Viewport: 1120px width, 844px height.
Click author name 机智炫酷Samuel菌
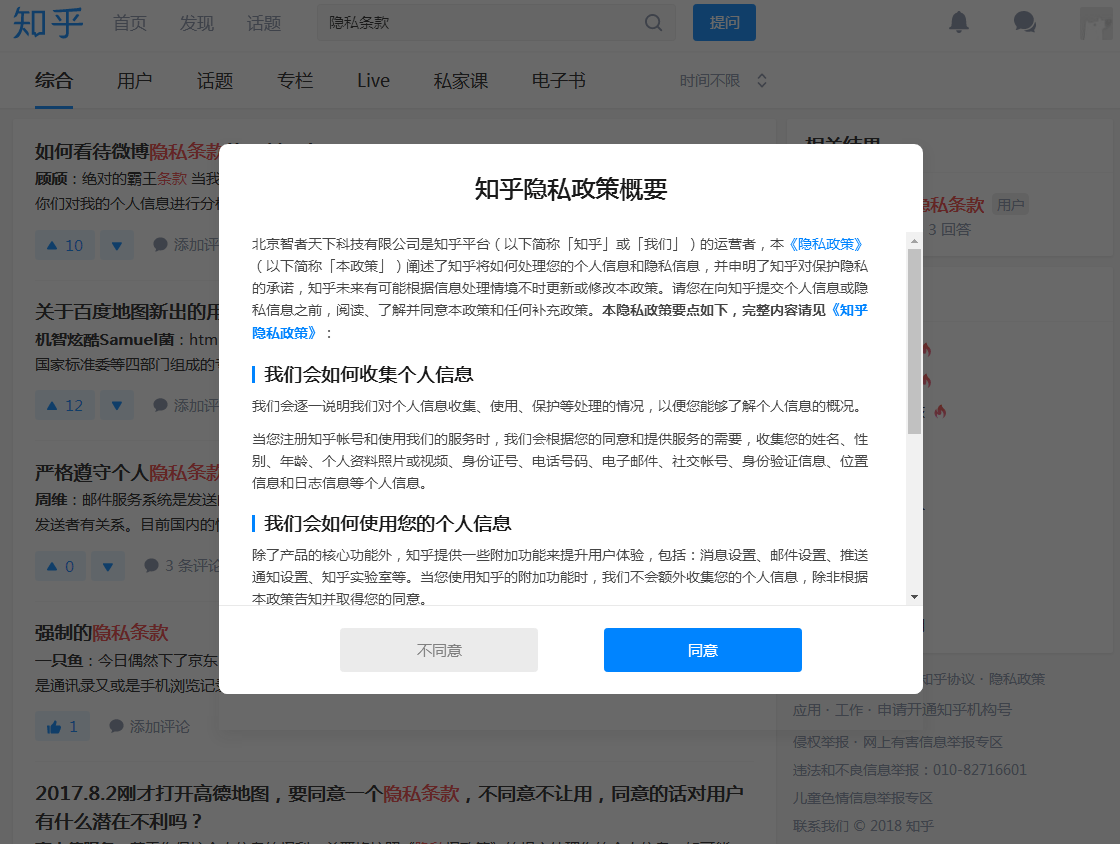tap(104, 339)
